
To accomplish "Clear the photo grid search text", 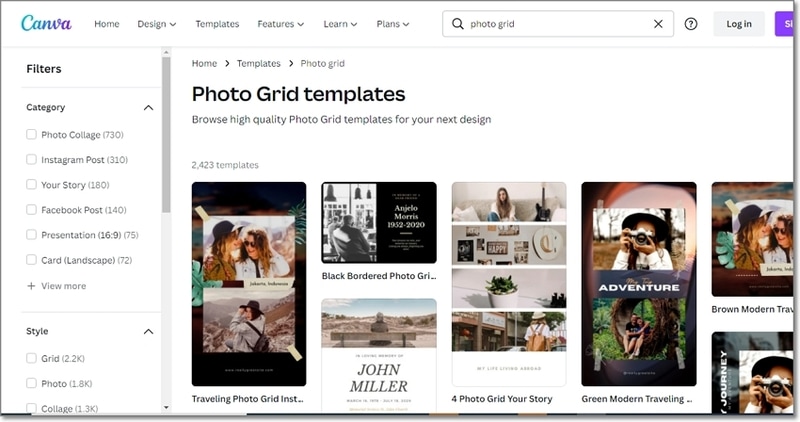I will [658, 24].
